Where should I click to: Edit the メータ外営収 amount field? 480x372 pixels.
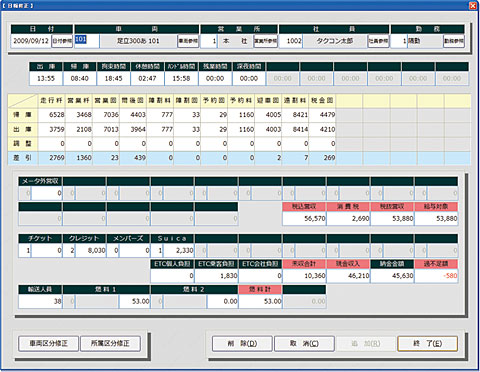(x=47, y=193)
